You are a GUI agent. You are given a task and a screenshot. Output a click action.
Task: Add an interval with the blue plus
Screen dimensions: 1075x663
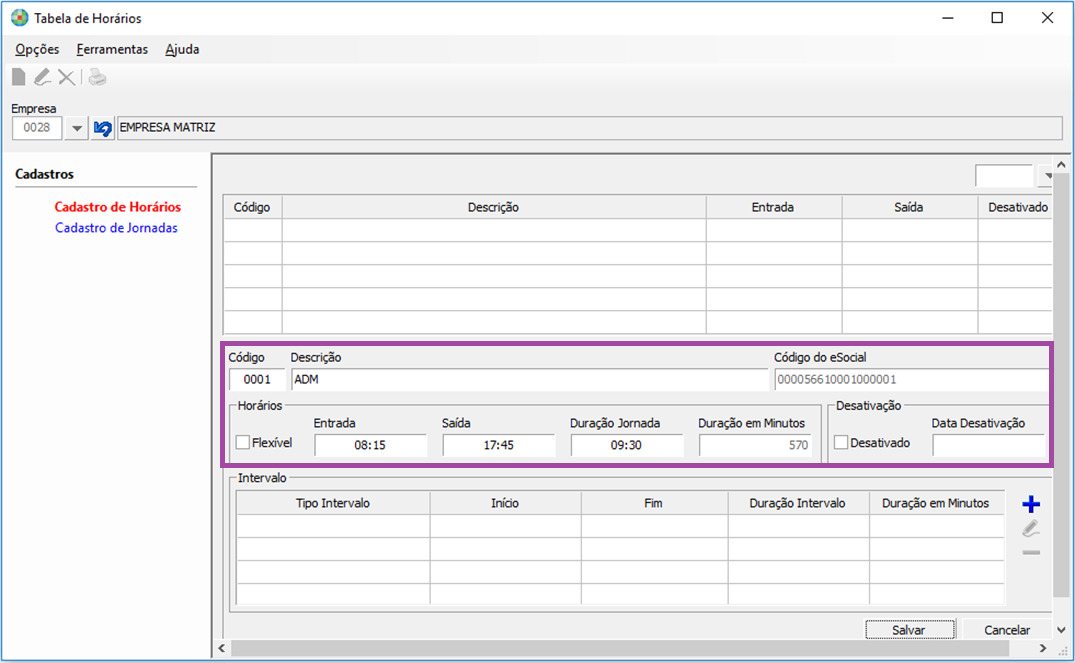pos(1030,504)
